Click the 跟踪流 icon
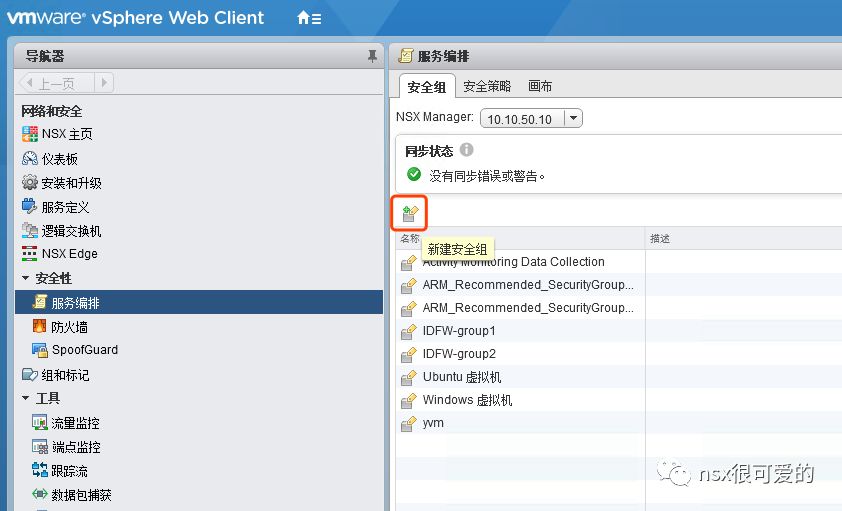Viewport: 842px width, 511px height. tap(39, 470)
